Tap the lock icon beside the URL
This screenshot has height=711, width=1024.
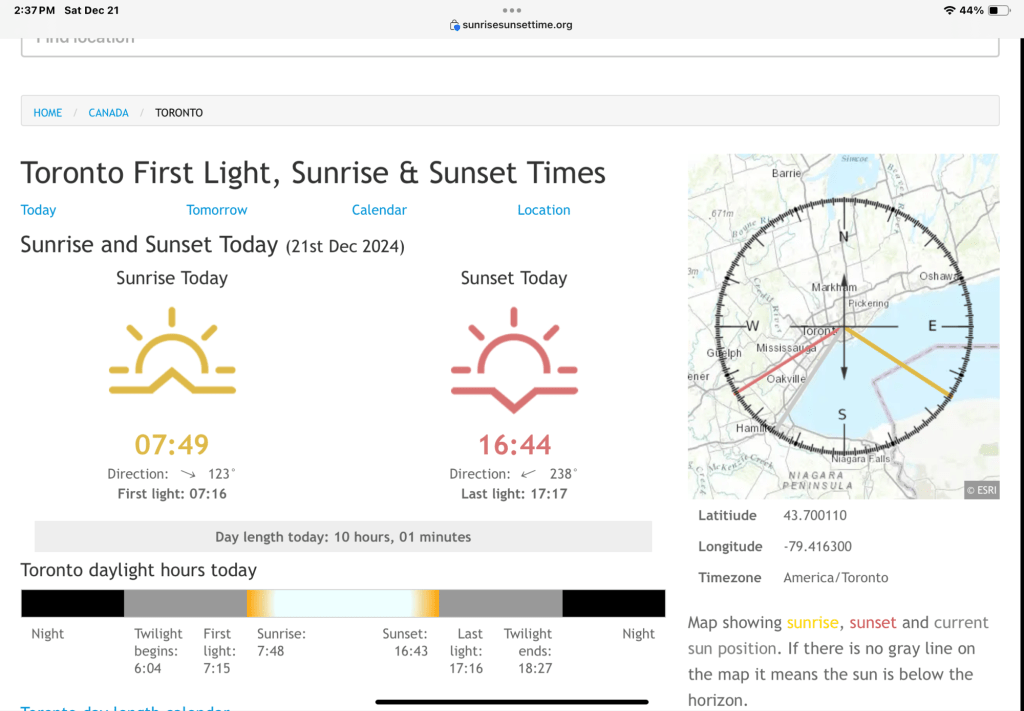pyautogui.click(x=455, y=25)
